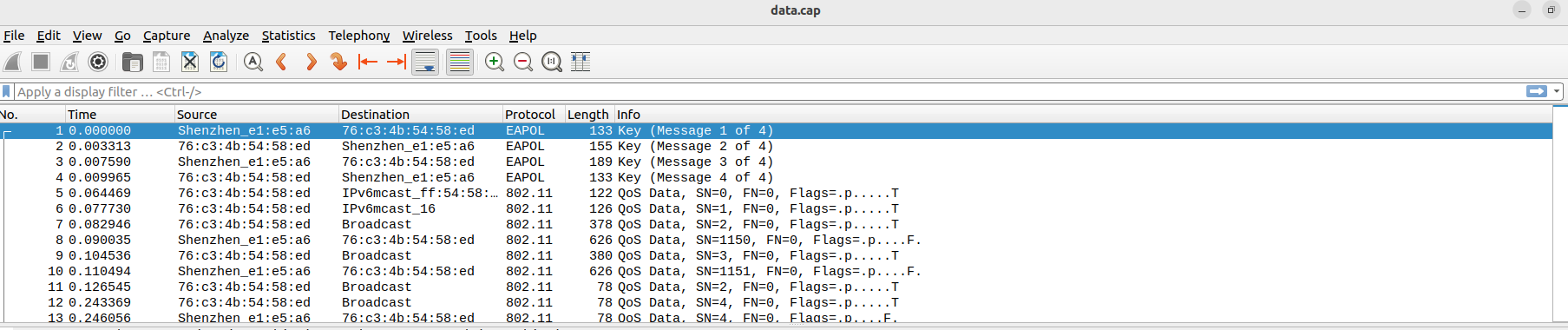Click the restart capture icon

pyautogui.click(x=69, y=62)
